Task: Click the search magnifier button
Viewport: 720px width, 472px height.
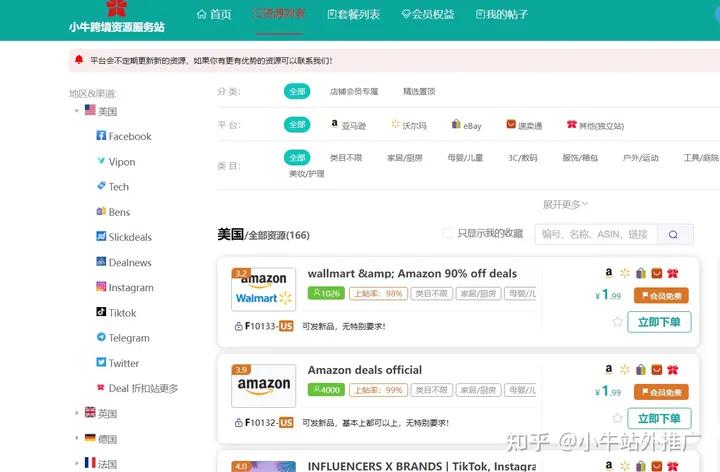Action: click(x=674, y=234)
